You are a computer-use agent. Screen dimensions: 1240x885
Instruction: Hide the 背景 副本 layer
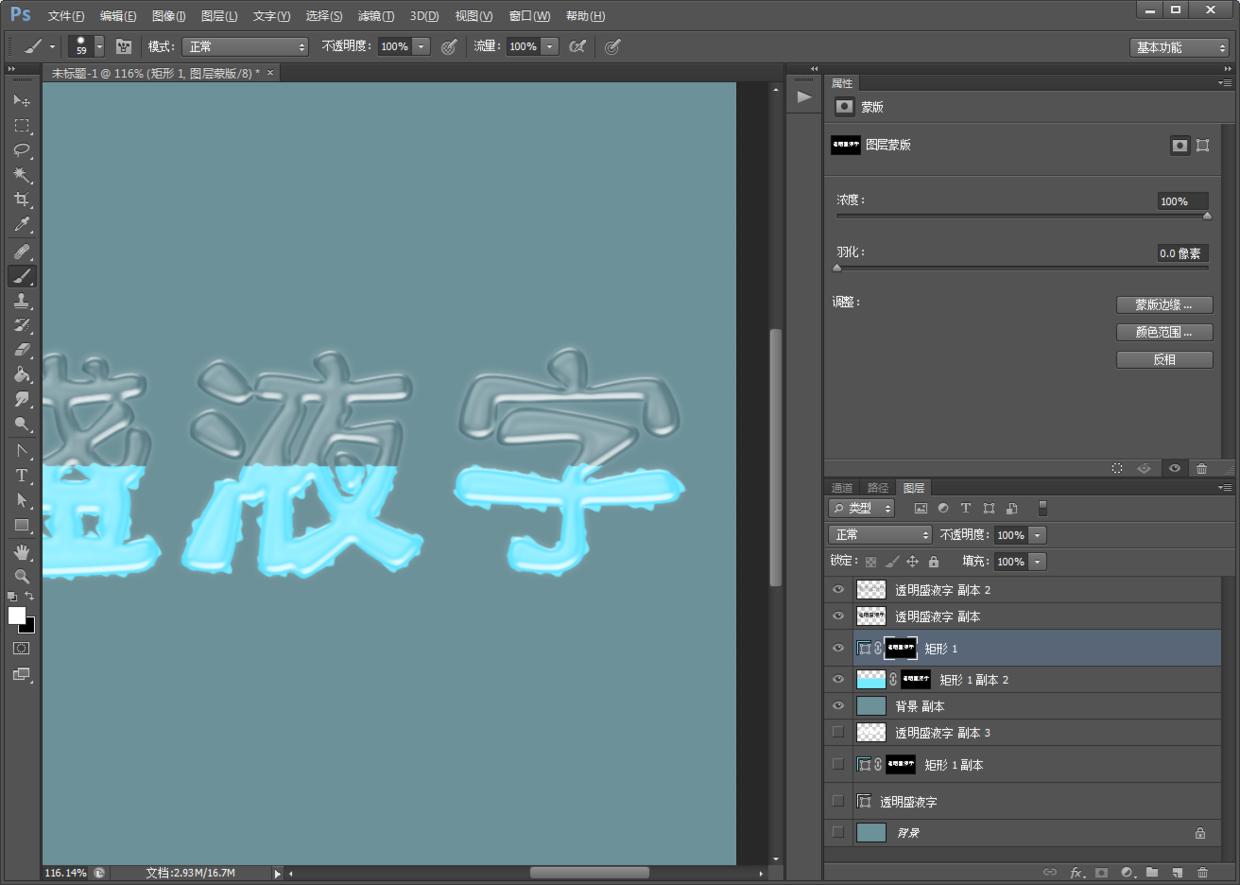pos(838,706)
